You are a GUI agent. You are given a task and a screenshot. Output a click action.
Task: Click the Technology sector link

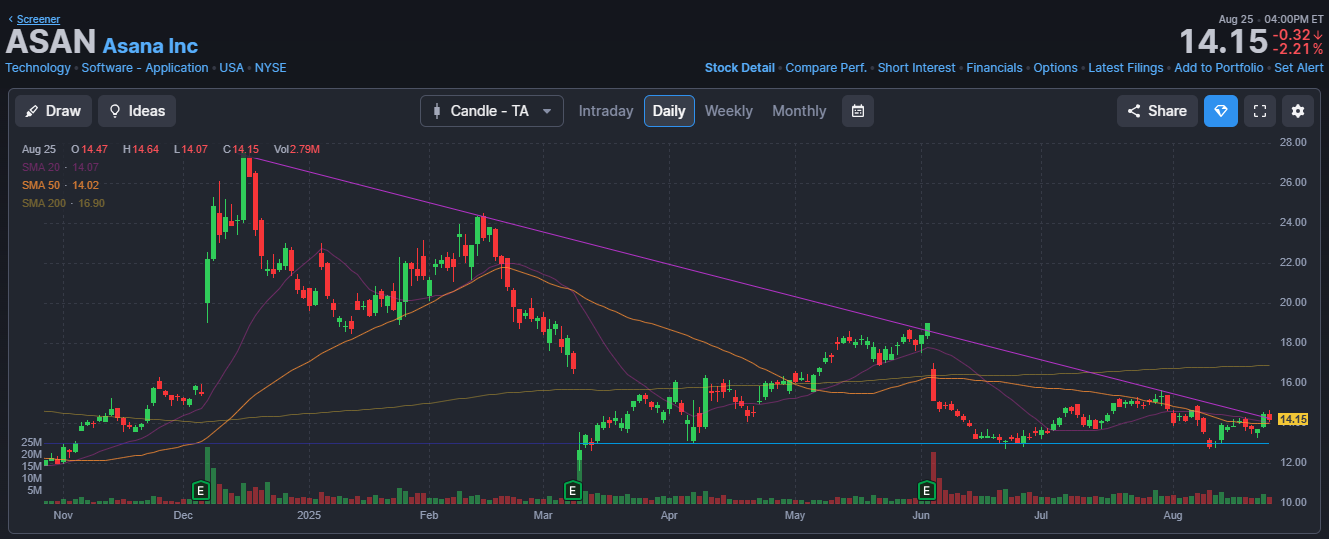pyautogui.click(x=38, y=68)
